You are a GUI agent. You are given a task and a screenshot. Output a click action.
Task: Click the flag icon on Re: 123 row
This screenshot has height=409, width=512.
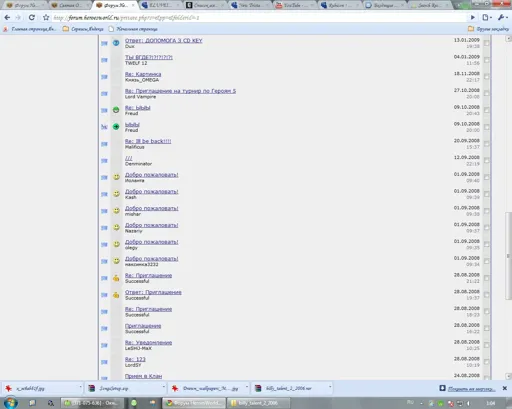(x=104, y=362)
